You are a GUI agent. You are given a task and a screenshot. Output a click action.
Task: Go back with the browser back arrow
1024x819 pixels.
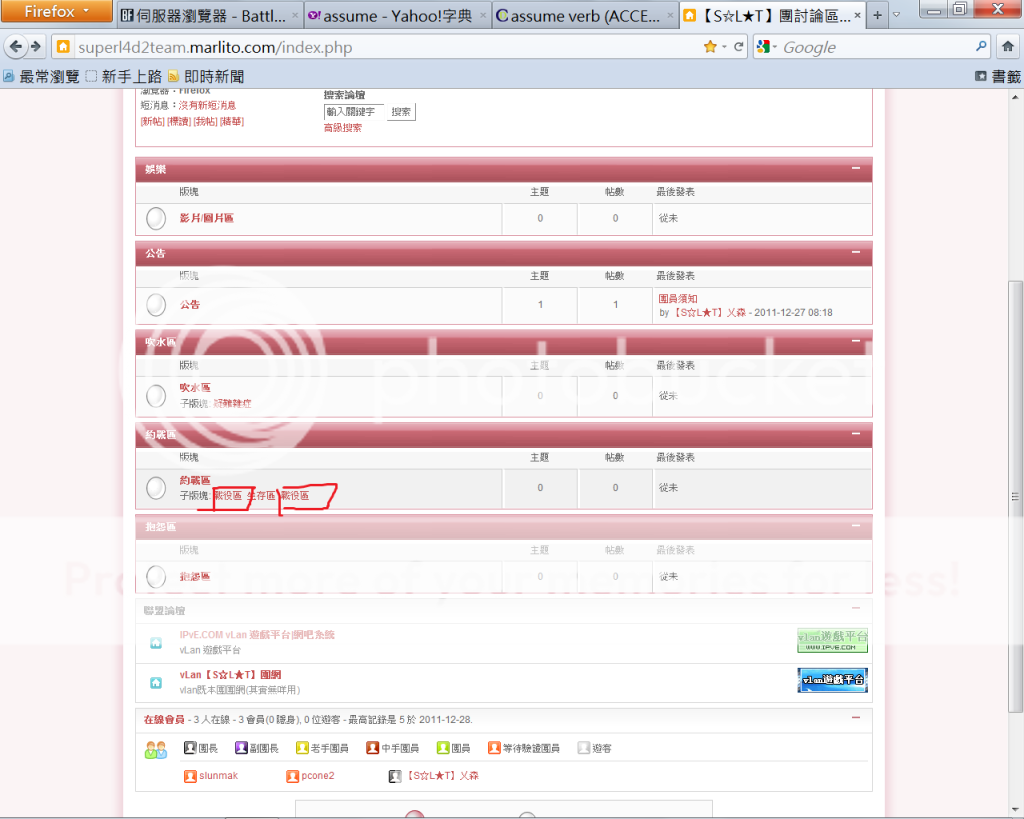coord(16,47)
